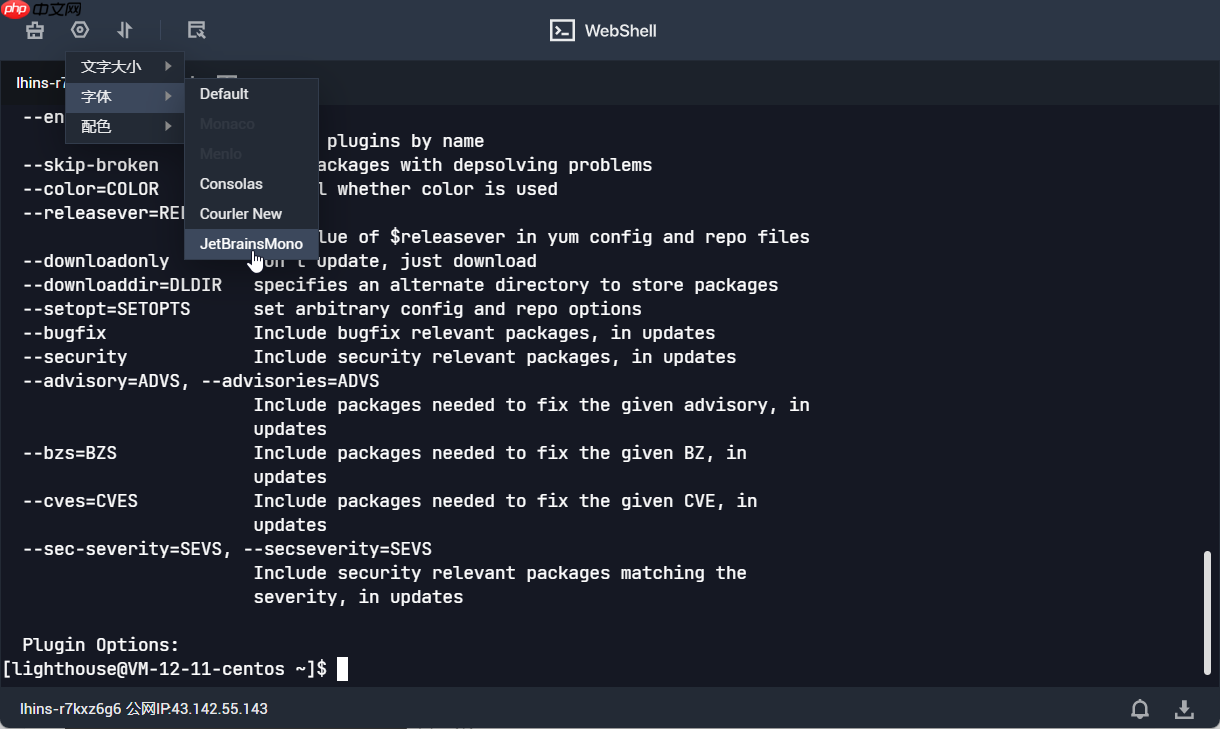This screenshot has height=729, width=1220.
Task: Pick the Courier New font
Action: (x=241, y=214)
